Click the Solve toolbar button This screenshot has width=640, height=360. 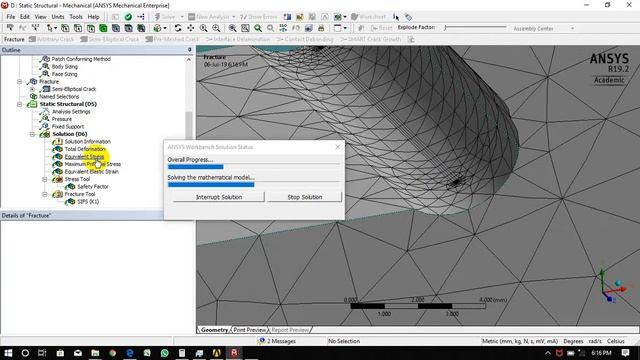click(164, 17)
